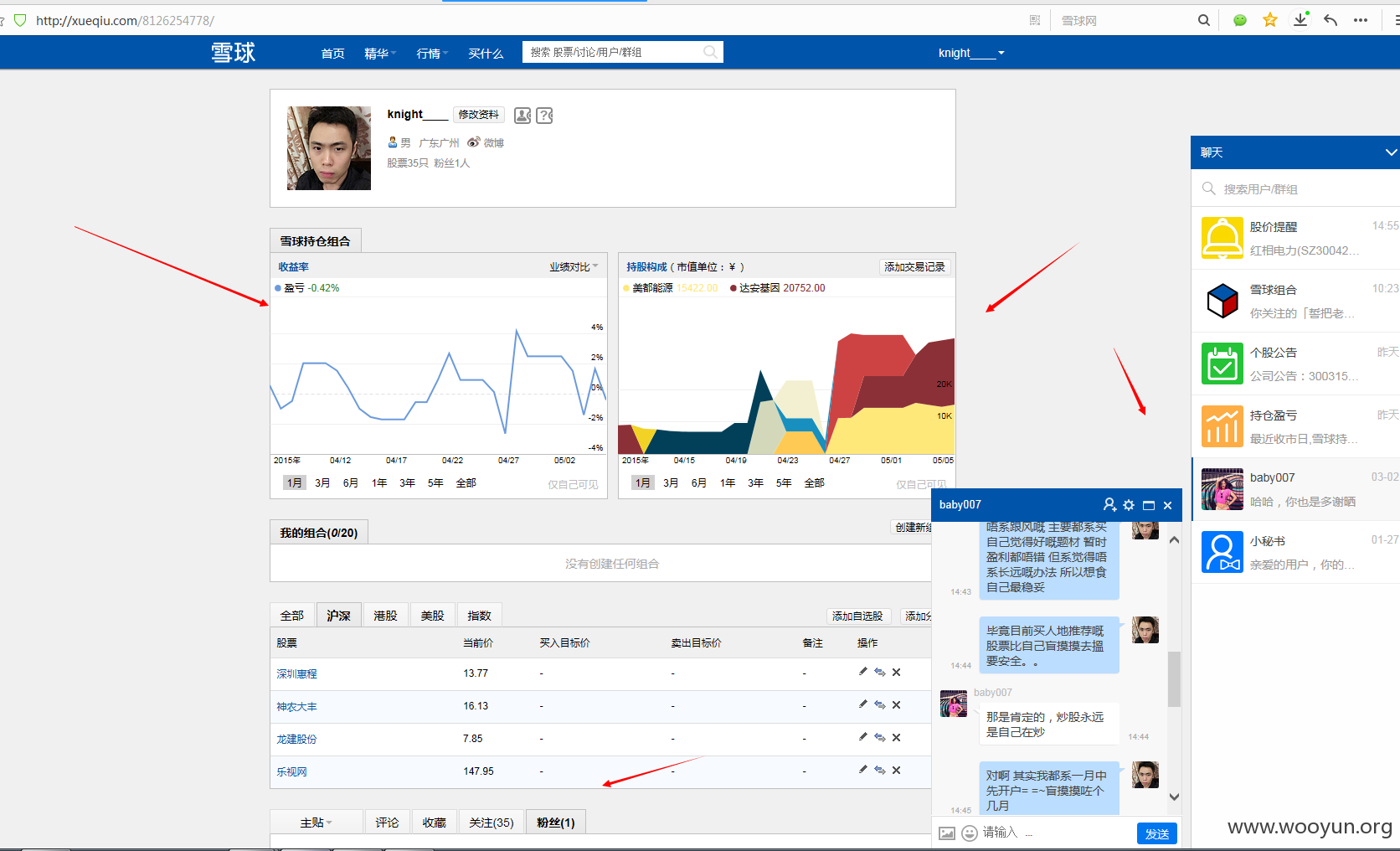The image size is (1400, 851).
Task: Click the delete X icon for 乐视网
Action: tap(896, 770)
